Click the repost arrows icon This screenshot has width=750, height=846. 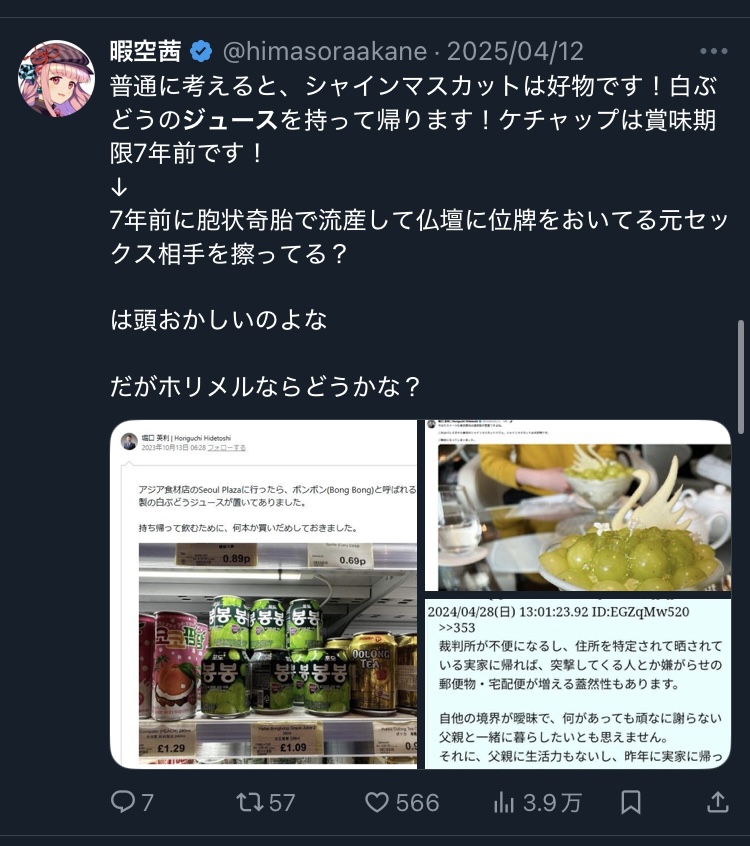tap(250, 802)
